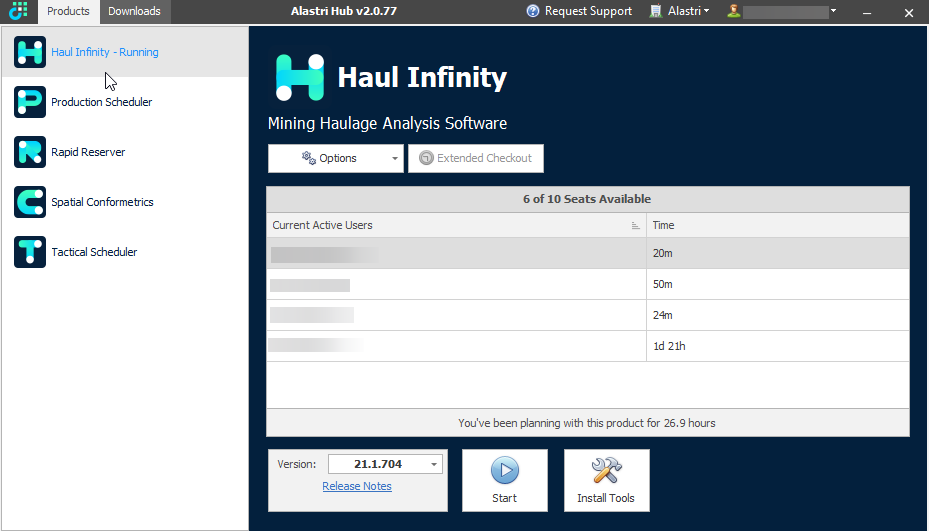The height and width of the screenshot is (531, 929).
Task: Click the Request Support question mark icon
Action: coord(533,11)
